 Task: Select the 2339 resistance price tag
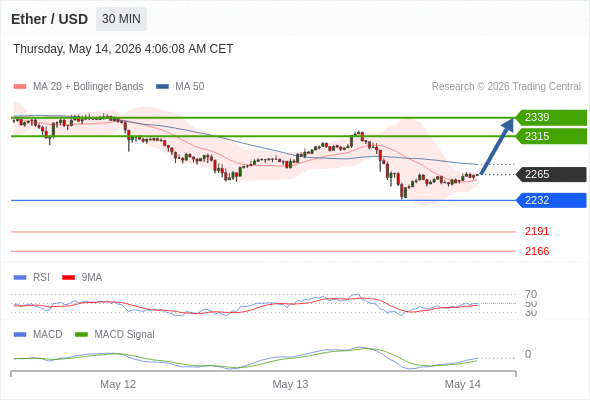click(x=551, y=117)
